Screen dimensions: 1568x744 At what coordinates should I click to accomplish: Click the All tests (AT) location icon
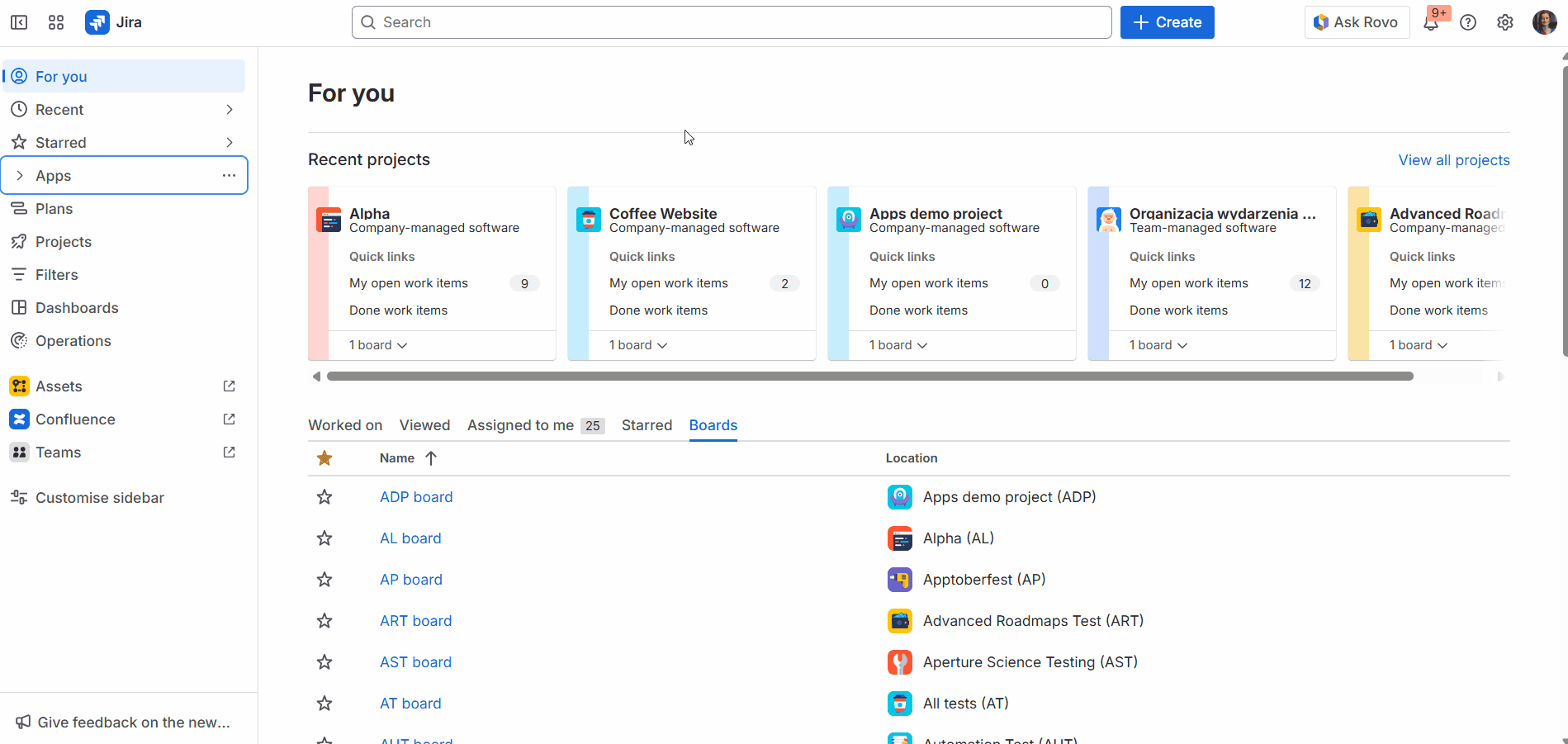click(900, 704)
